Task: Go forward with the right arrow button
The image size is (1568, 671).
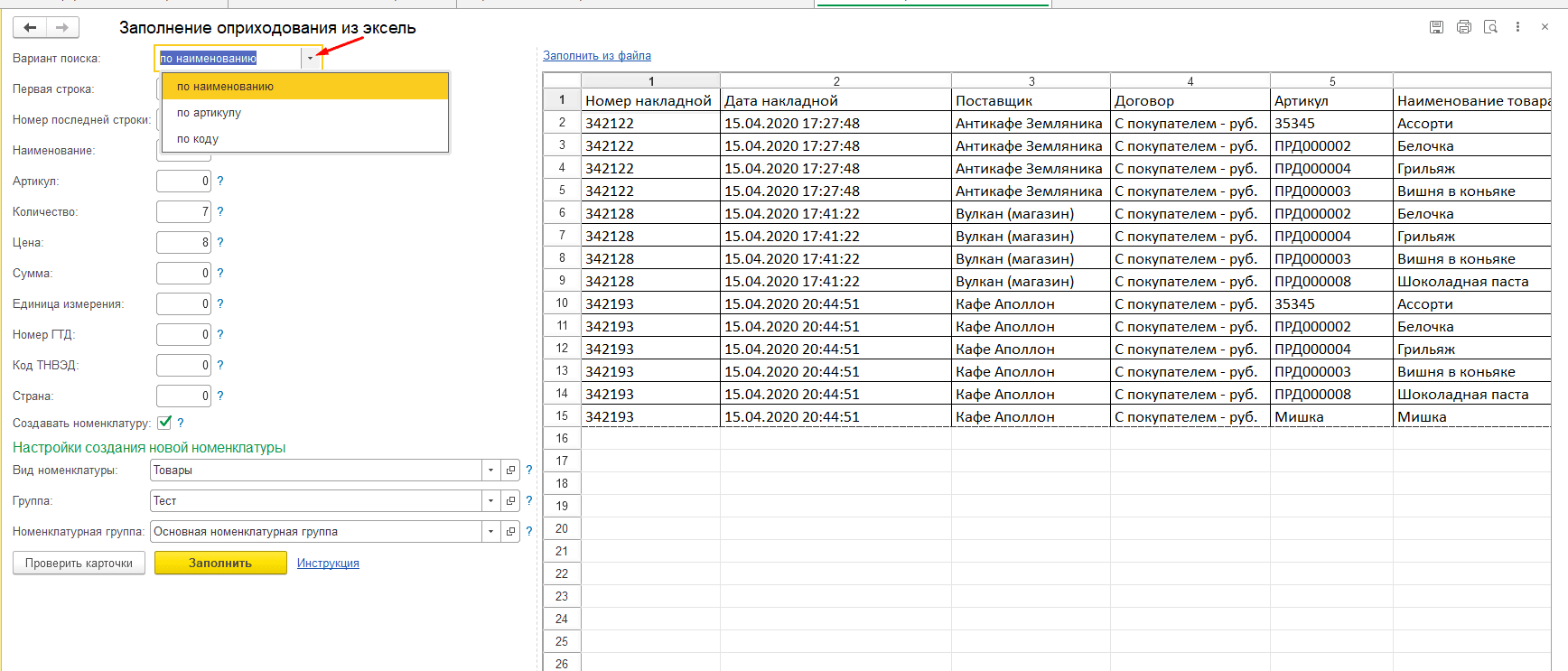Action: pyautogui.click(x=62, y=27)
